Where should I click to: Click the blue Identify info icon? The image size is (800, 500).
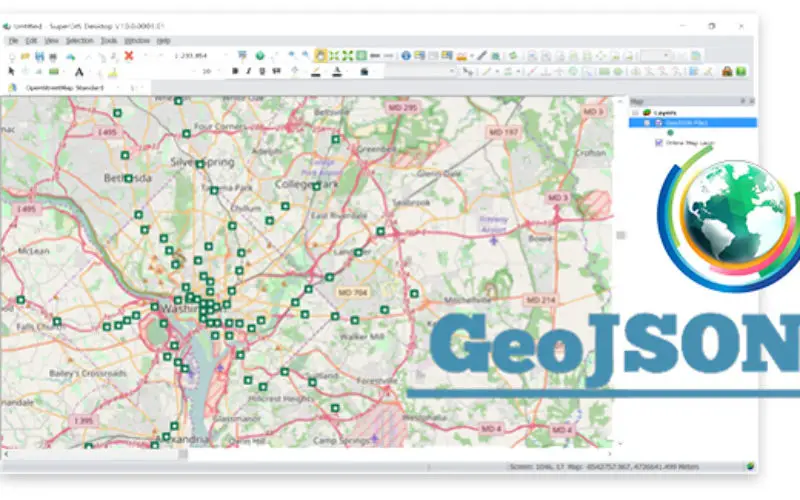coord(406,56)
